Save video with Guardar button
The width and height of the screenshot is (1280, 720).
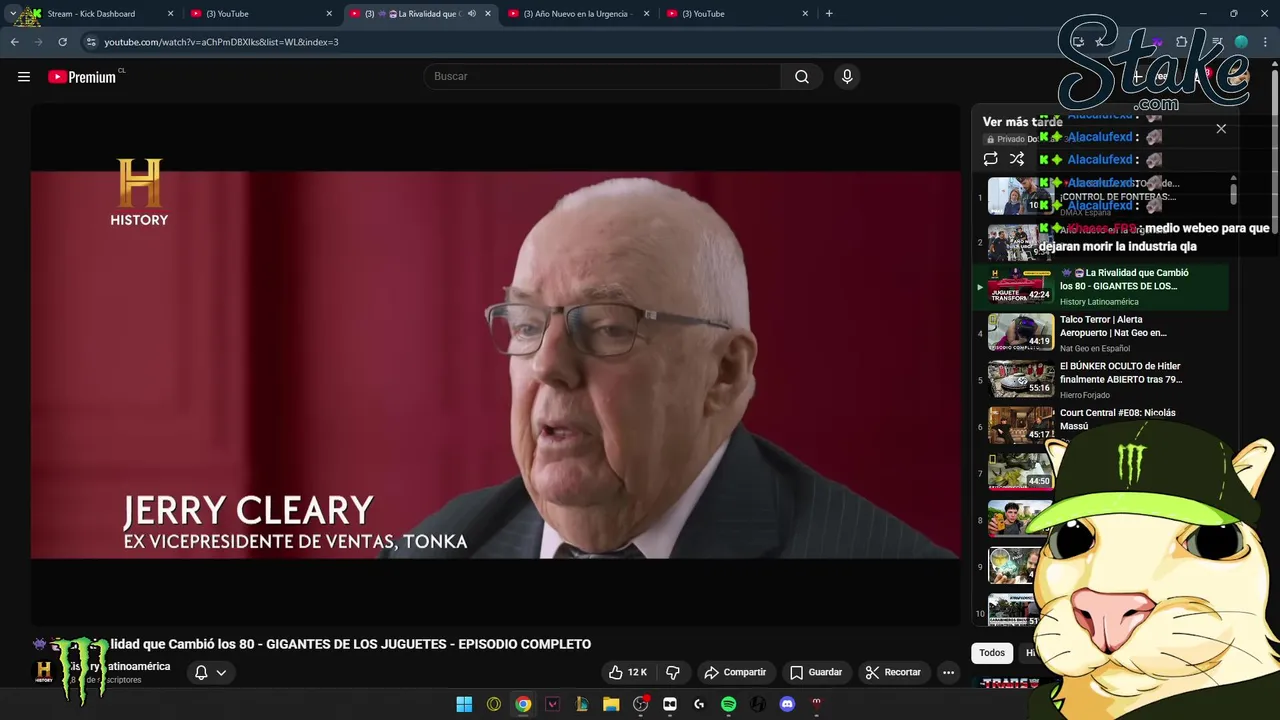pos(816,672)
